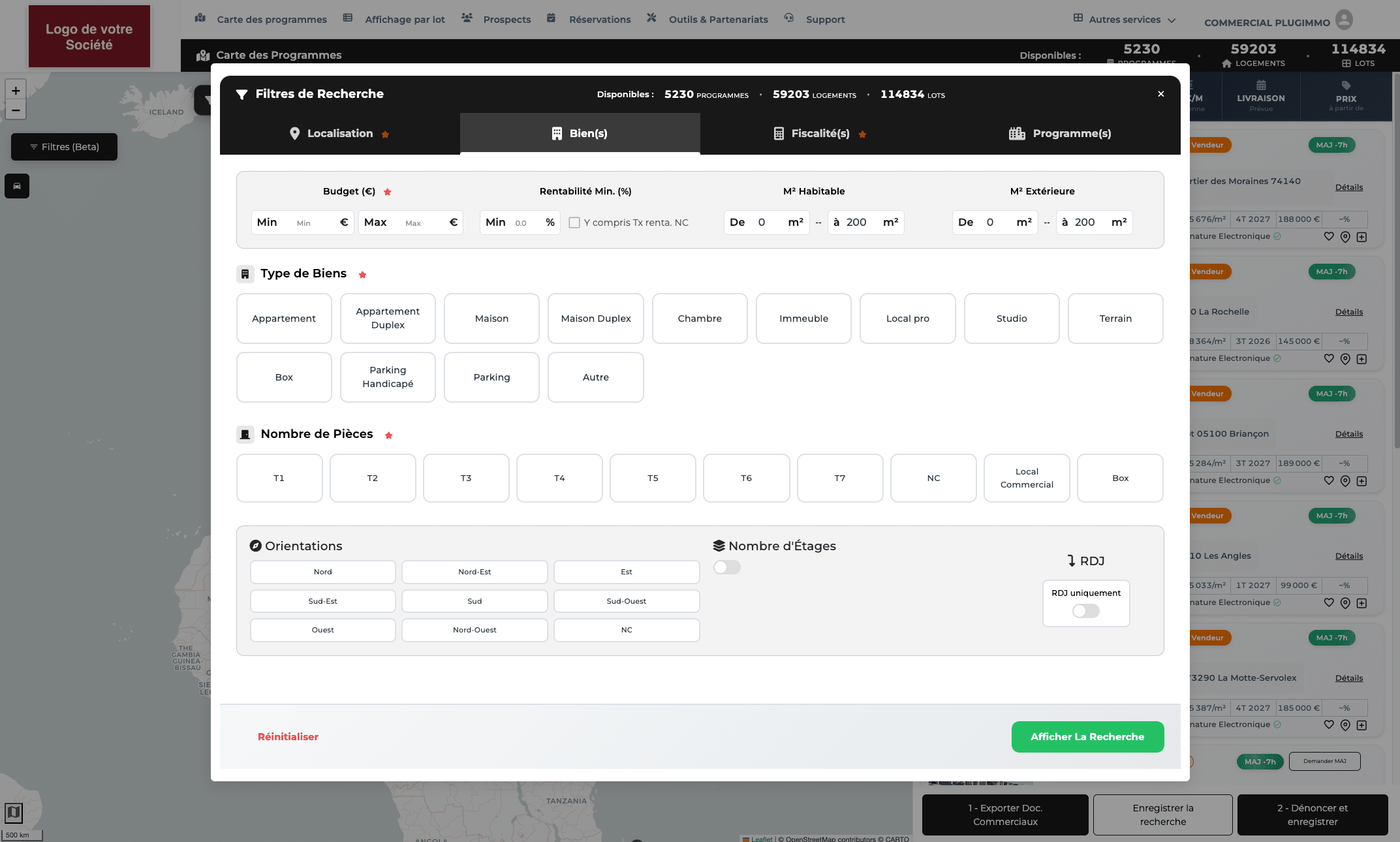1400x842 pixels.
Task: Click the map zoom in plus icon
Action: tap(16, 91)
